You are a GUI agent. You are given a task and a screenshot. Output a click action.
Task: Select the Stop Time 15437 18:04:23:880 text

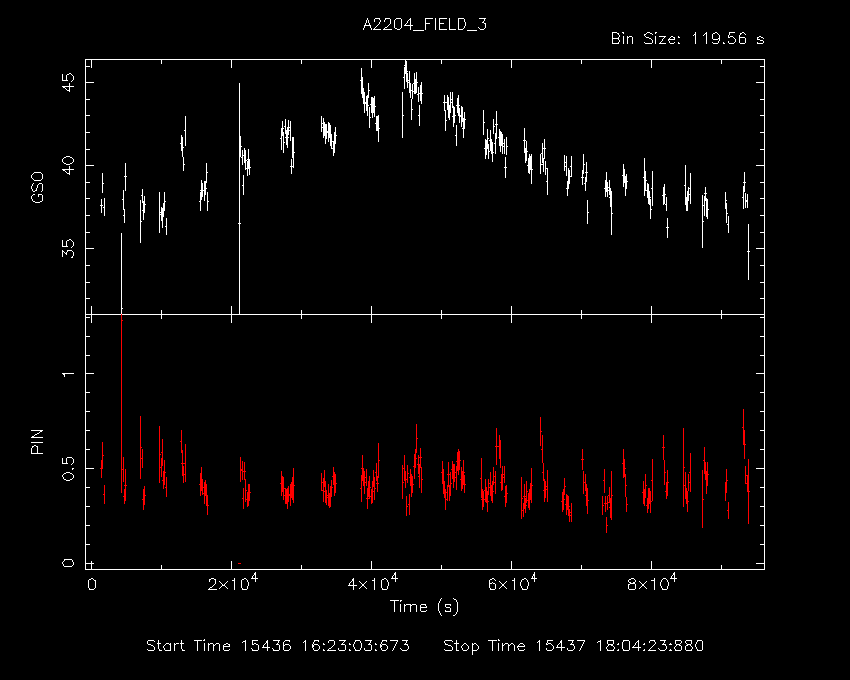574,646
